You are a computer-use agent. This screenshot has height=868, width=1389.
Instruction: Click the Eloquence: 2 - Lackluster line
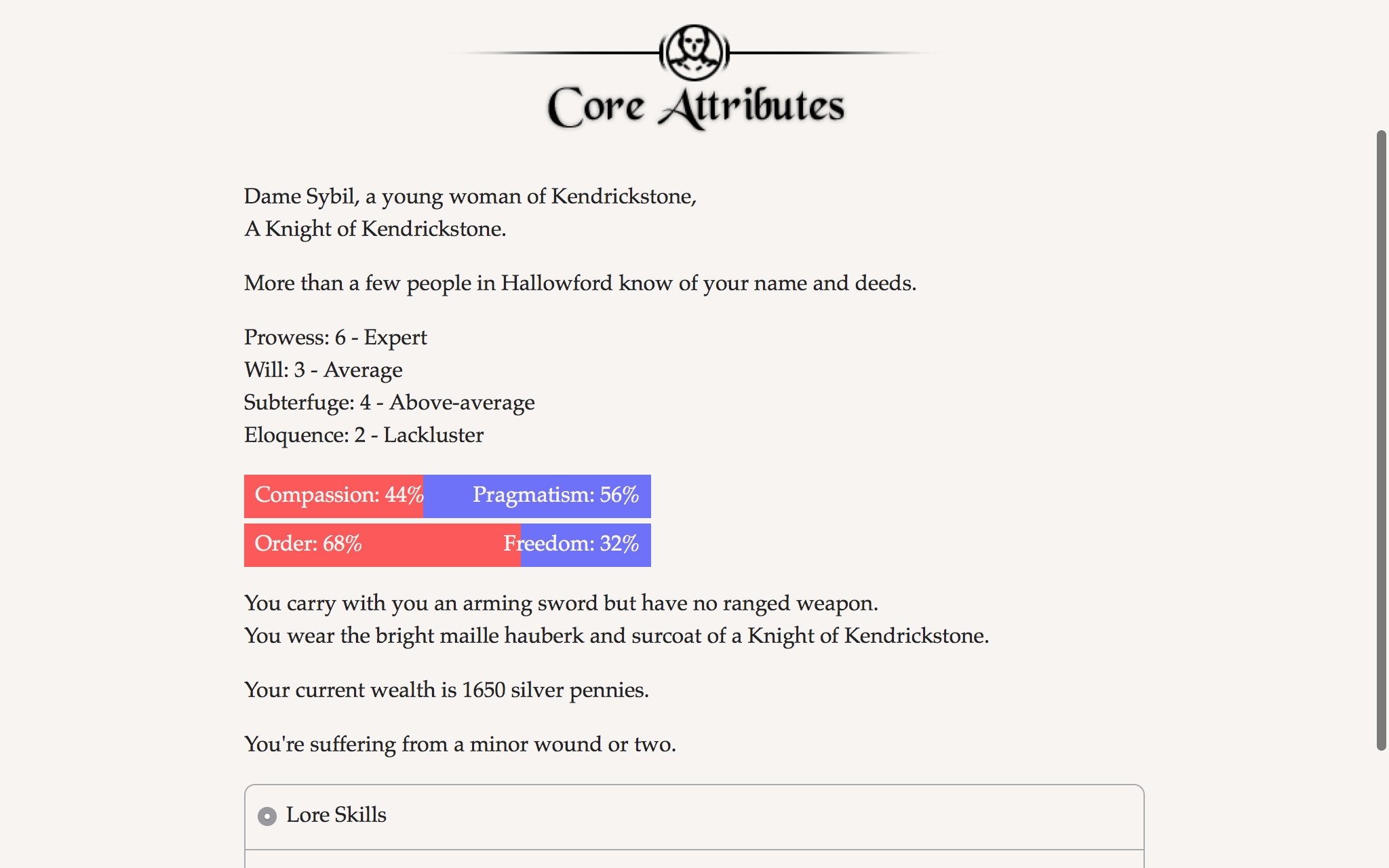[x=364, y=435]
